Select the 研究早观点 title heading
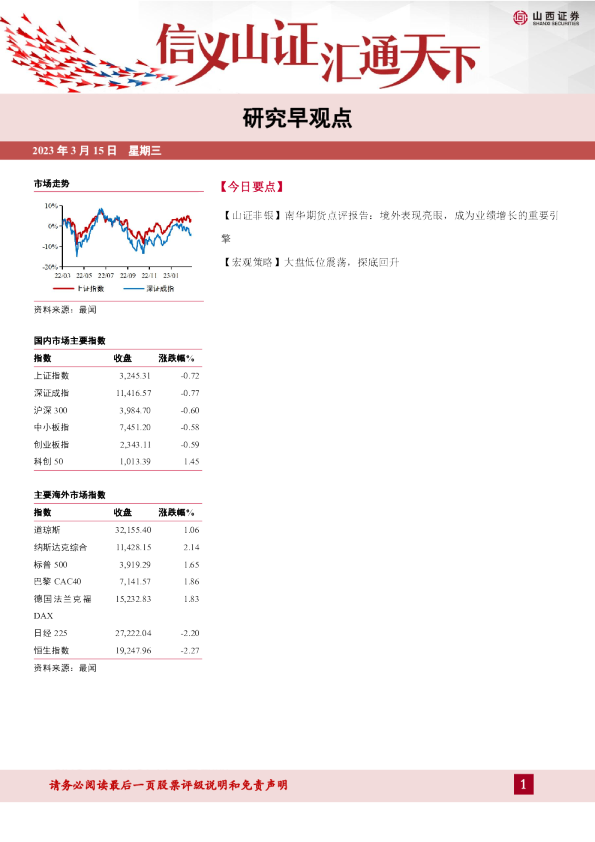595x842 pixels. pyautogui.click(x=297, y=118)
